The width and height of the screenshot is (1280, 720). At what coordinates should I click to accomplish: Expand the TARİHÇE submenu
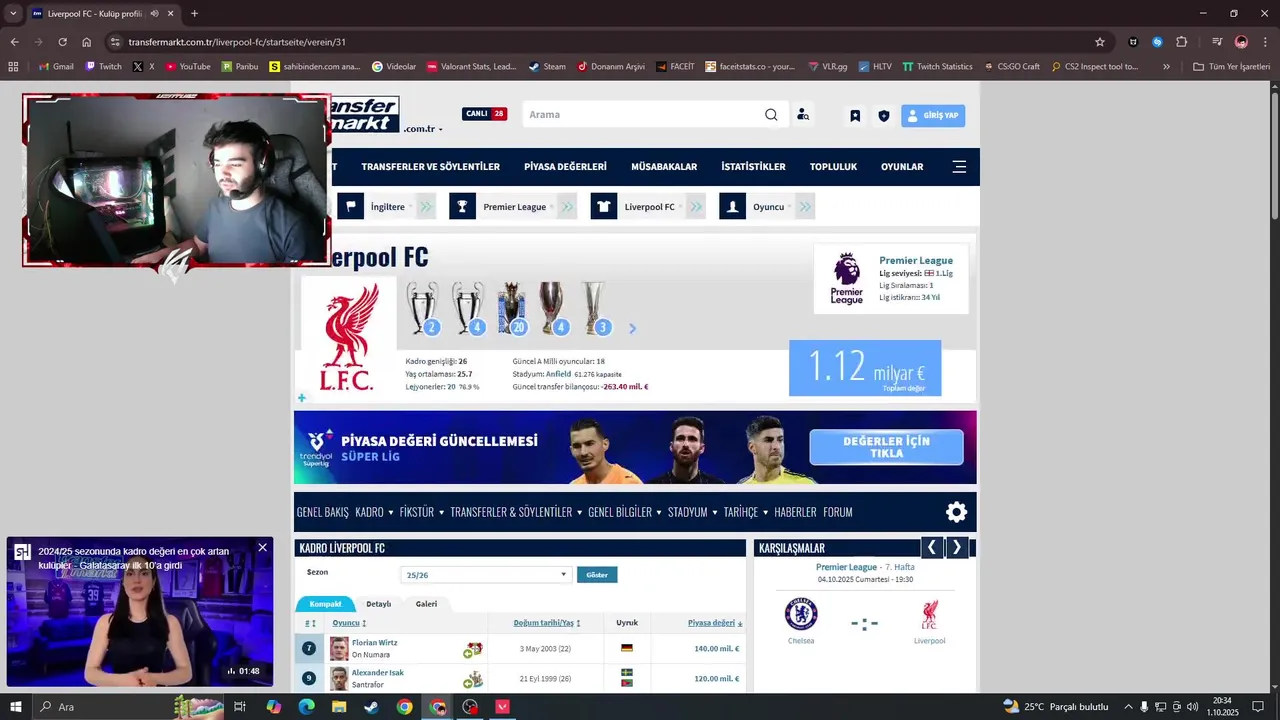[746, 512]
